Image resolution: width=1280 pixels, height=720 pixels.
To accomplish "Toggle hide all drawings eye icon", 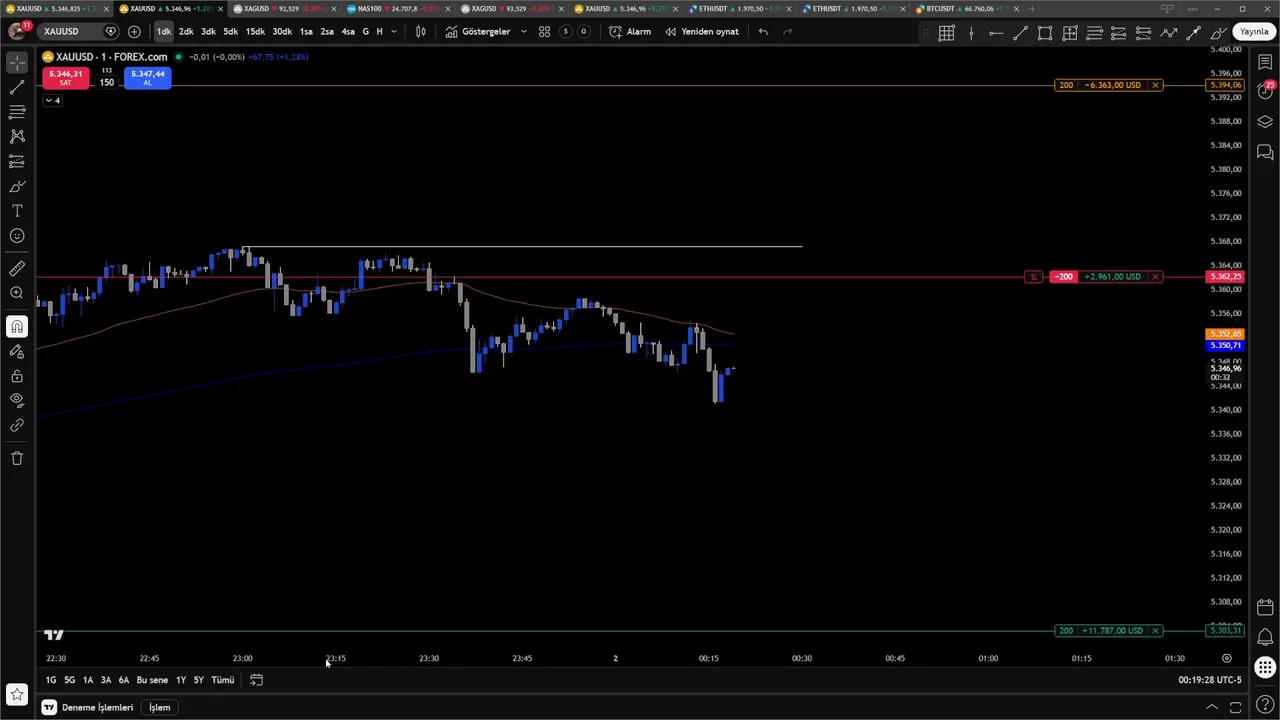I will [x=17, y=400].
